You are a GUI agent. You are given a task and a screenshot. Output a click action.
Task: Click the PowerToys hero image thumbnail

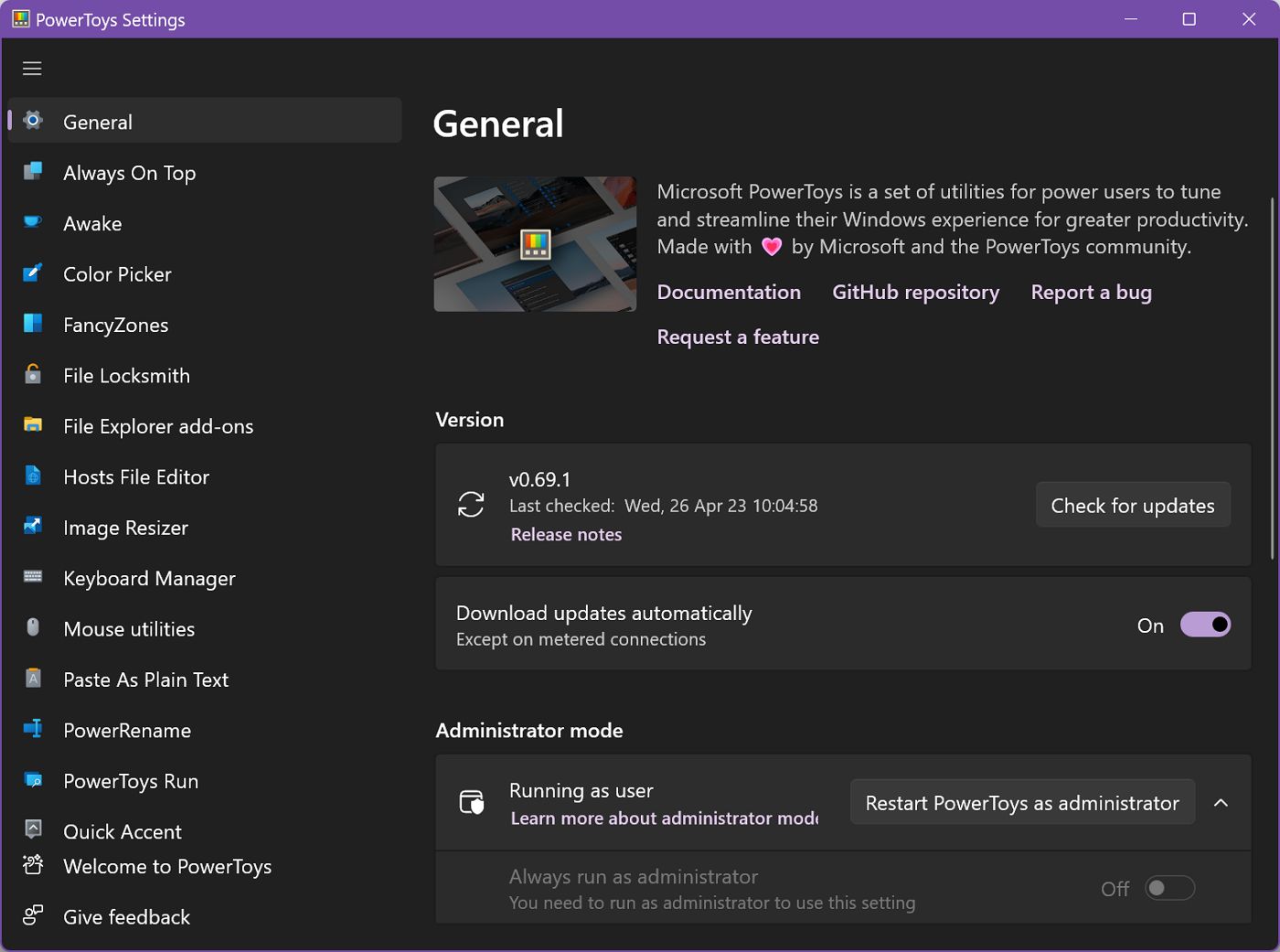(535, 244)
